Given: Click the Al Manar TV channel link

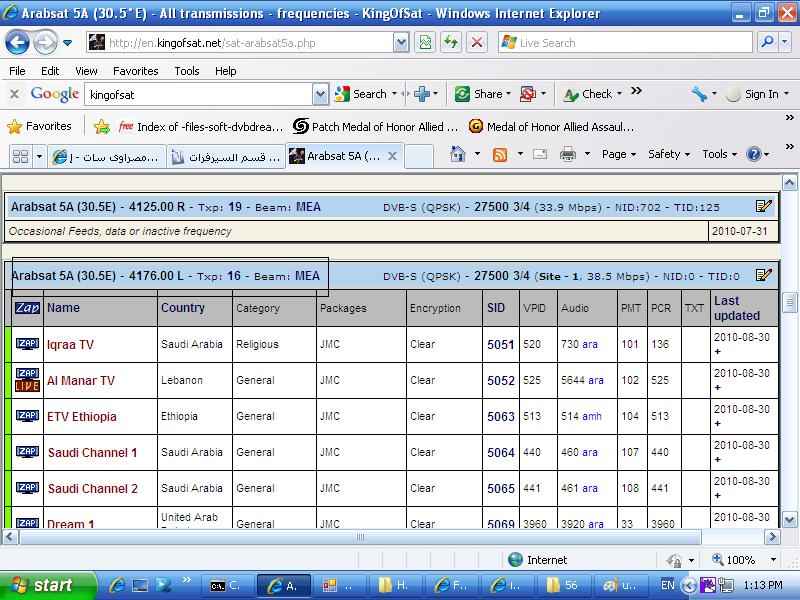Looking at the screenshot, I should click(x=81, y=380).
